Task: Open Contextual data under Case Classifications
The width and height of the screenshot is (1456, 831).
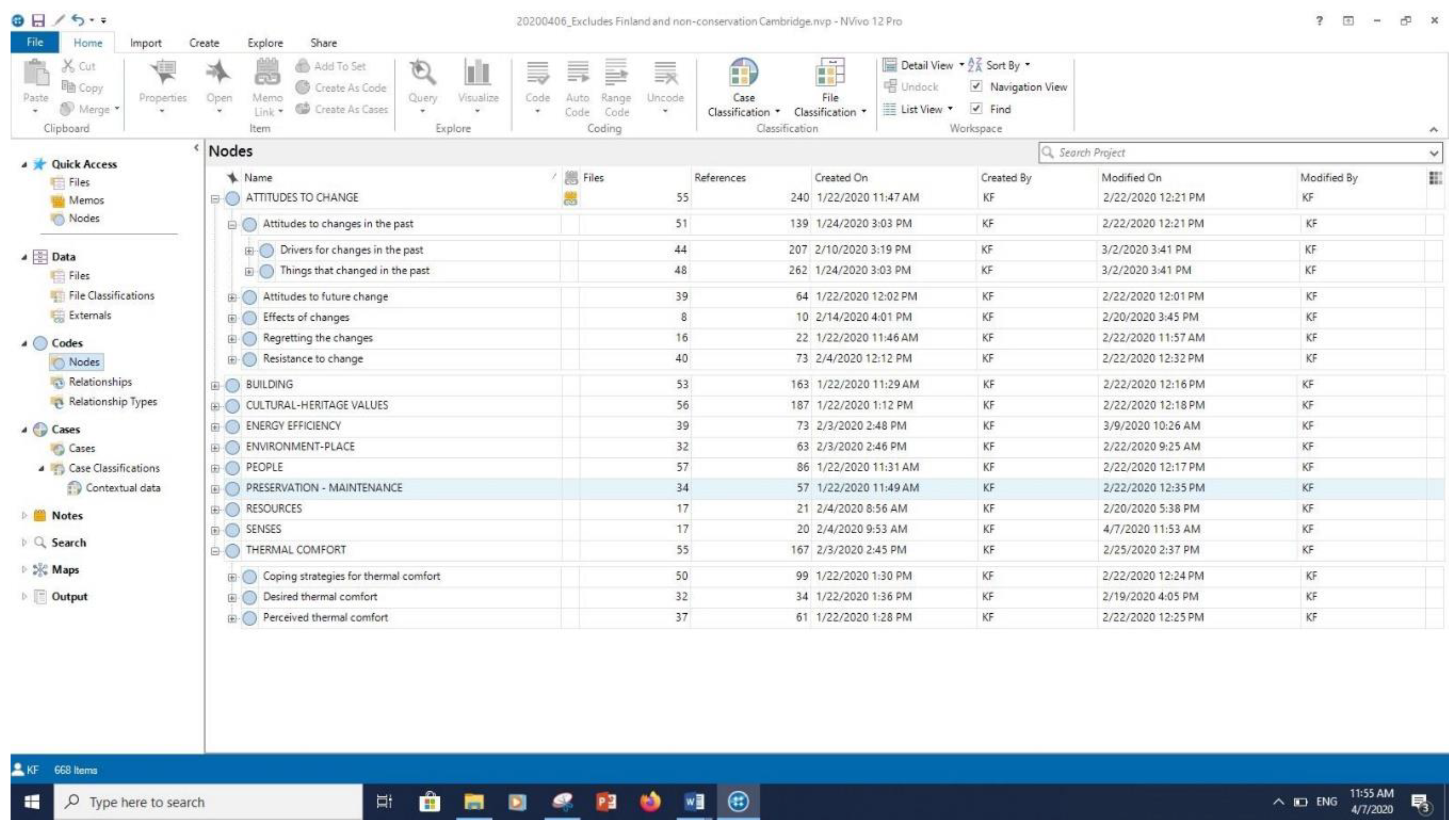Action: tap(123, 488)
